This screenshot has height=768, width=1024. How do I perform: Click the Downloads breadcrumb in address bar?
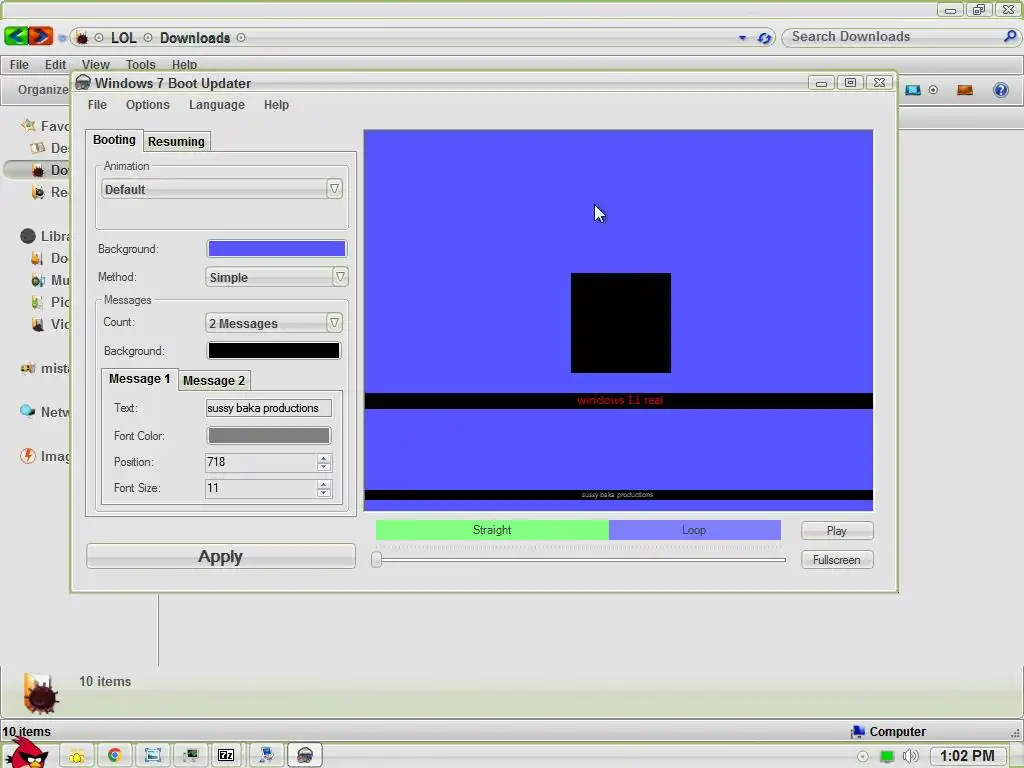coord(195,38)
